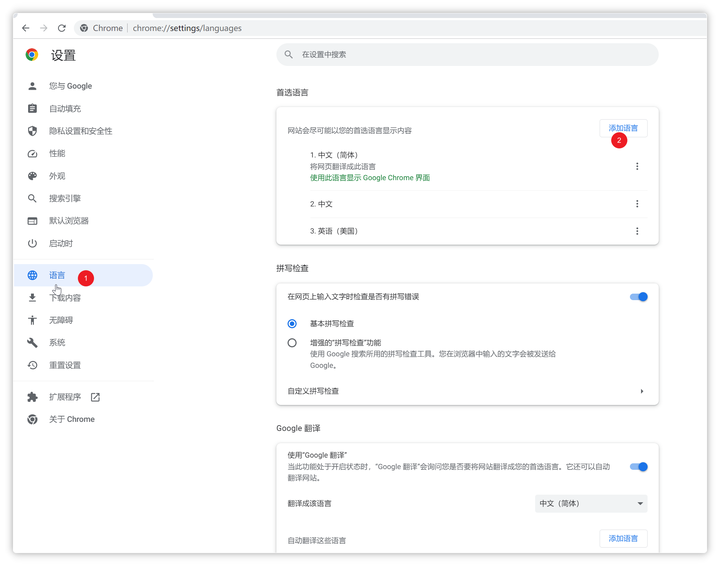Open more options for 英语（美国）
The image size is (720, 566).
click(x=637, y=231)
